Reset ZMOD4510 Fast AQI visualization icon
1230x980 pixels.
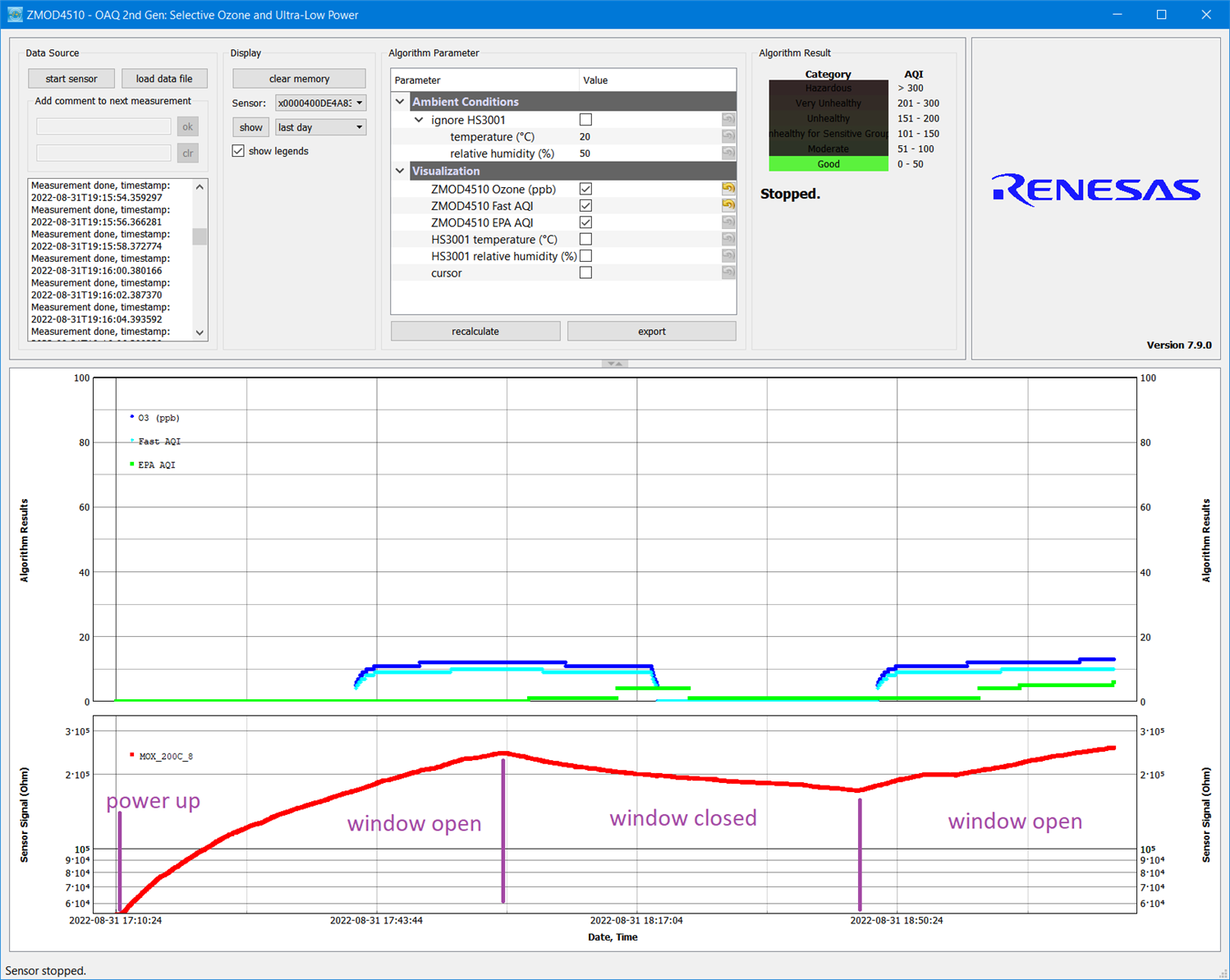coord(728,205)
